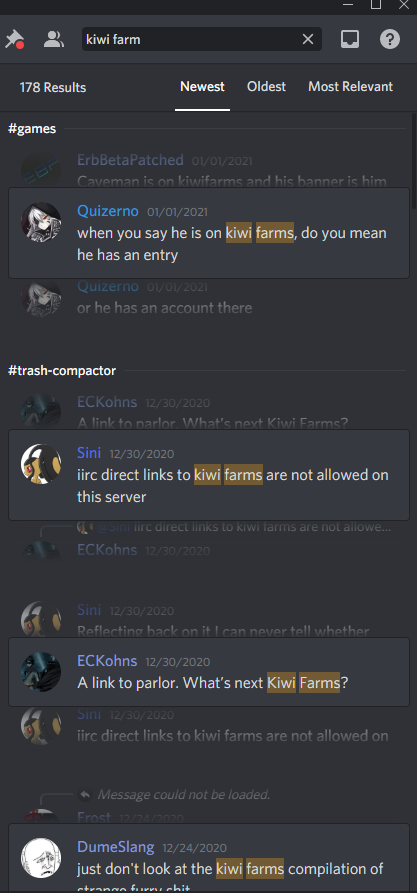Viewport: 417px width, 893px height.
Task: Click into the 'kiwi farm' search field
Action: (191, 39)
